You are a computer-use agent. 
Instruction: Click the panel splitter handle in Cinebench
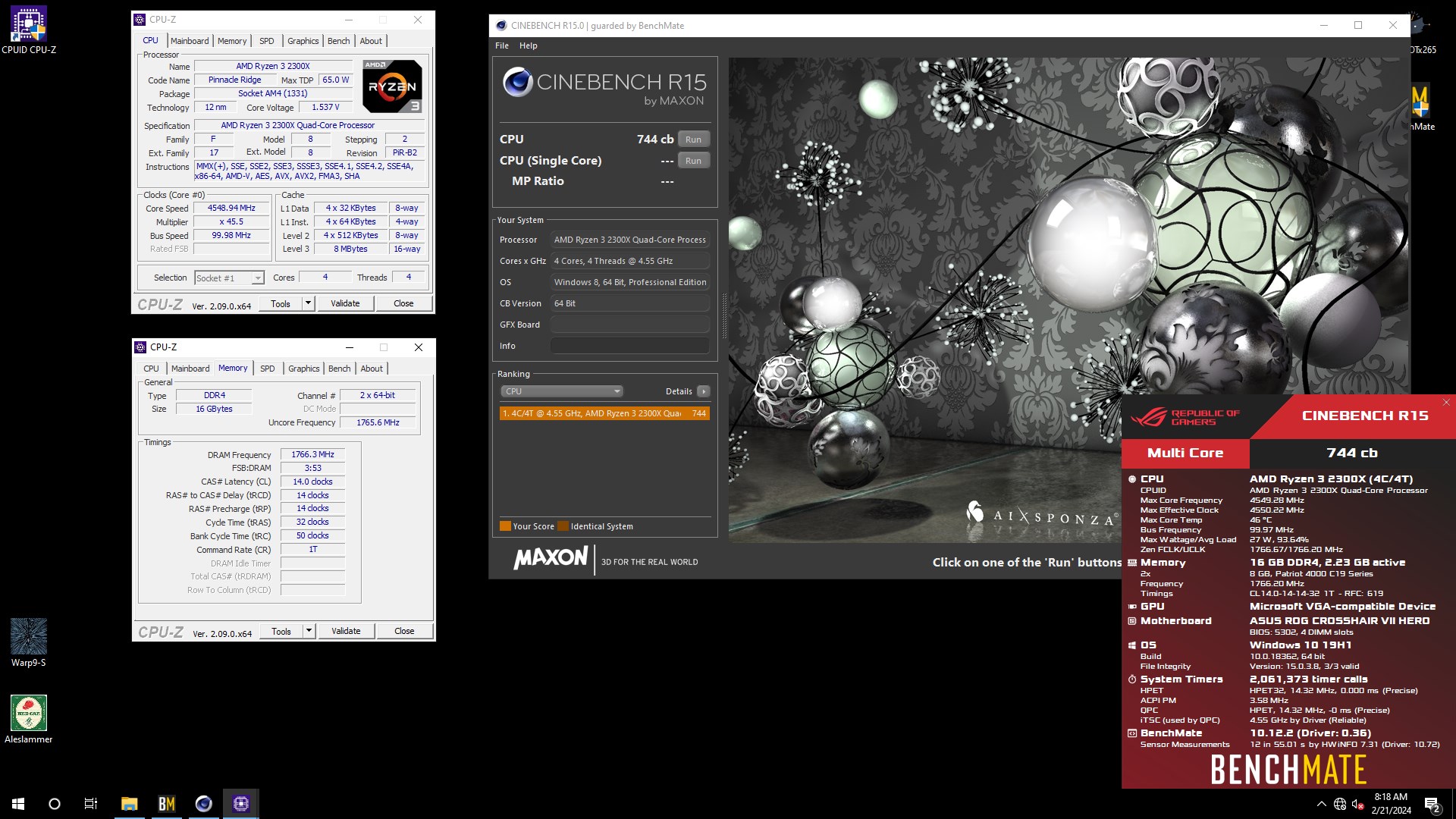point(724,316)
